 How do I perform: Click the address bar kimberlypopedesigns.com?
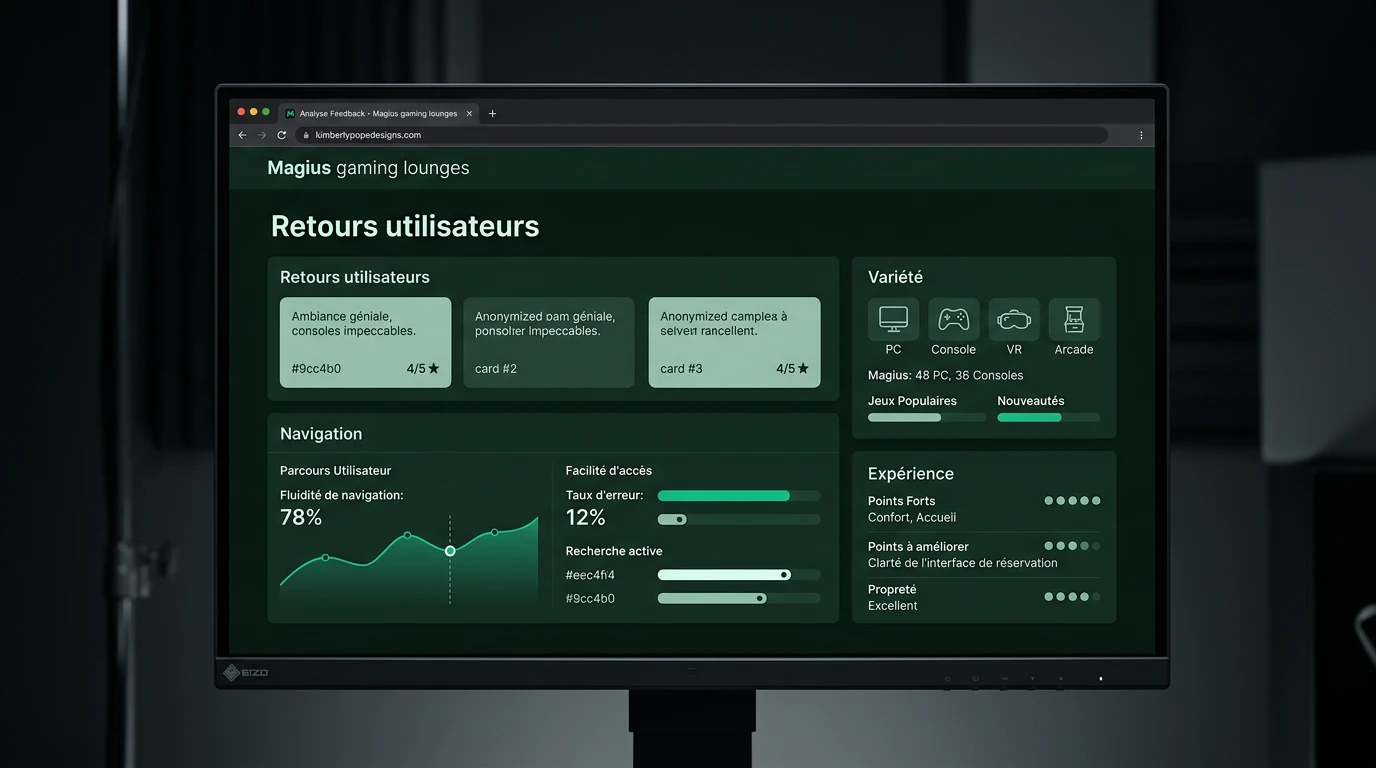coord(702,135)
